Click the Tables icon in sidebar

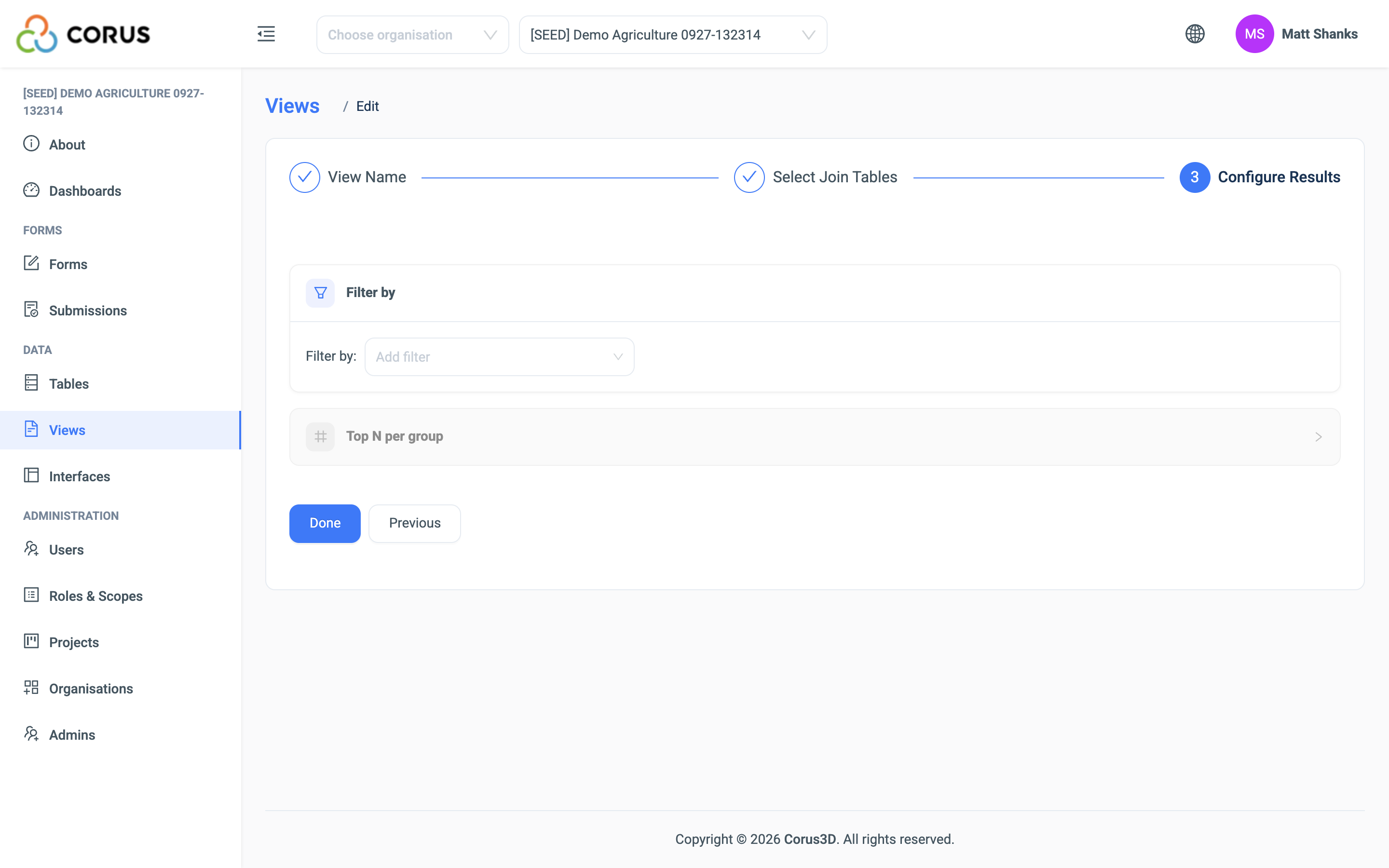[31, 383]
